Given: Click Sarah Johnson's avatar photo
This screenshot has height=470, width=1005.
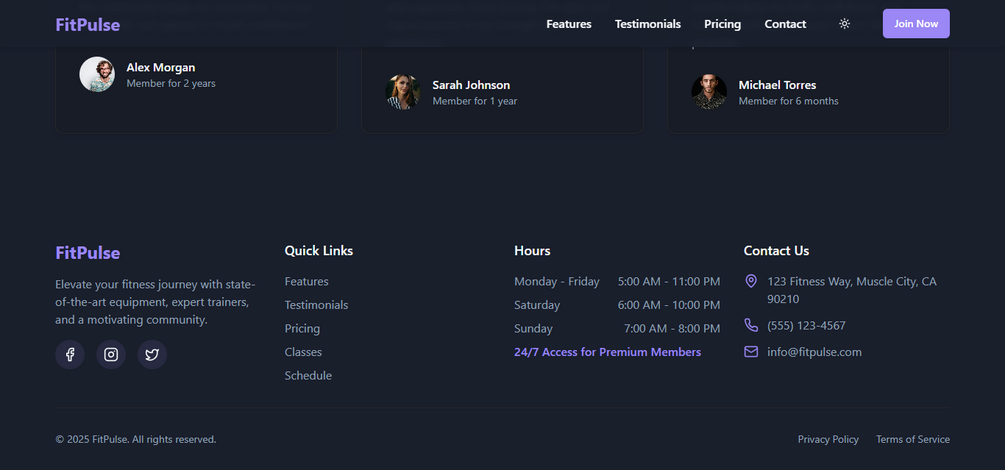Looking at the screenshot, I should point(403,92).
